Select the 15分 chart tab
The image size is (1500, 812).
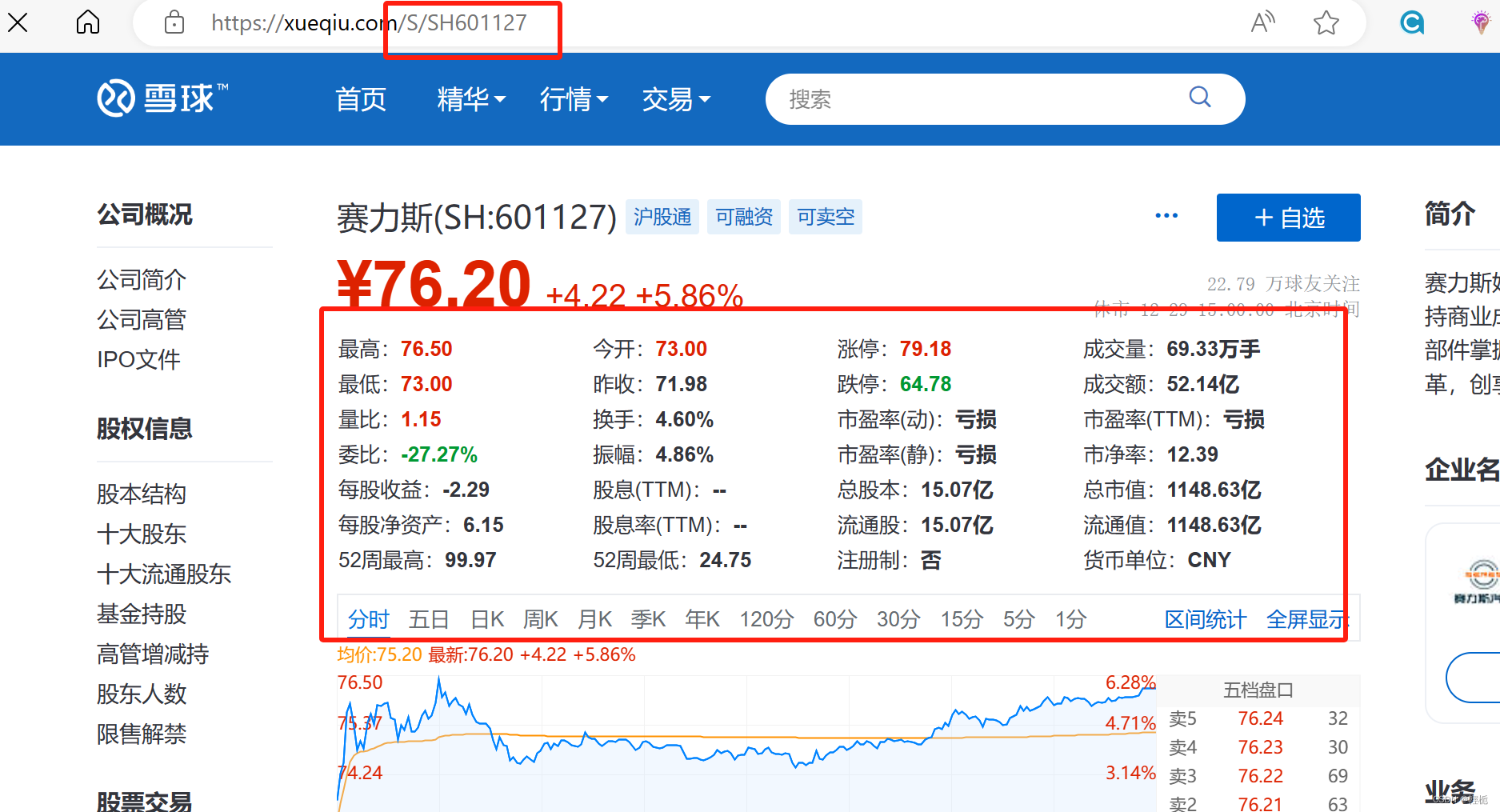(x=962, y=619)
